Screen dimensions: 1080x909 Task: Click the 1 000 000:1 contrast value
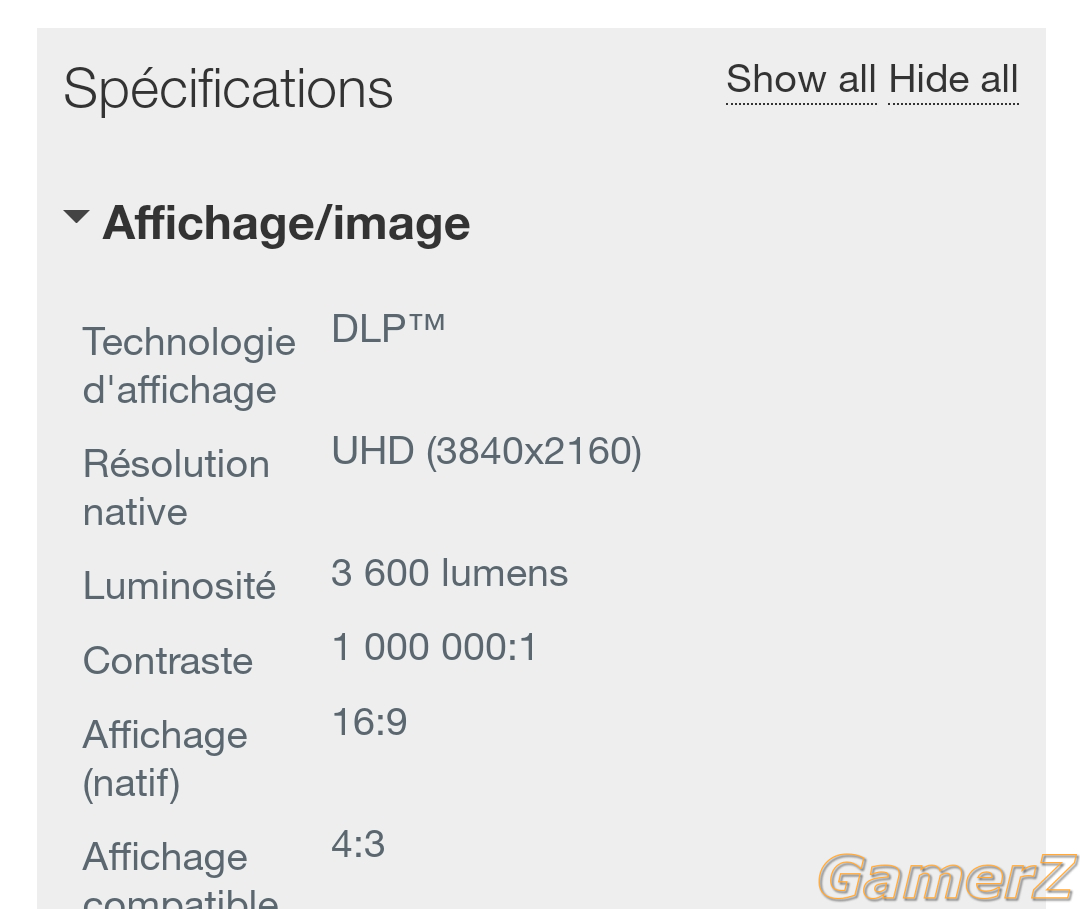434,647
